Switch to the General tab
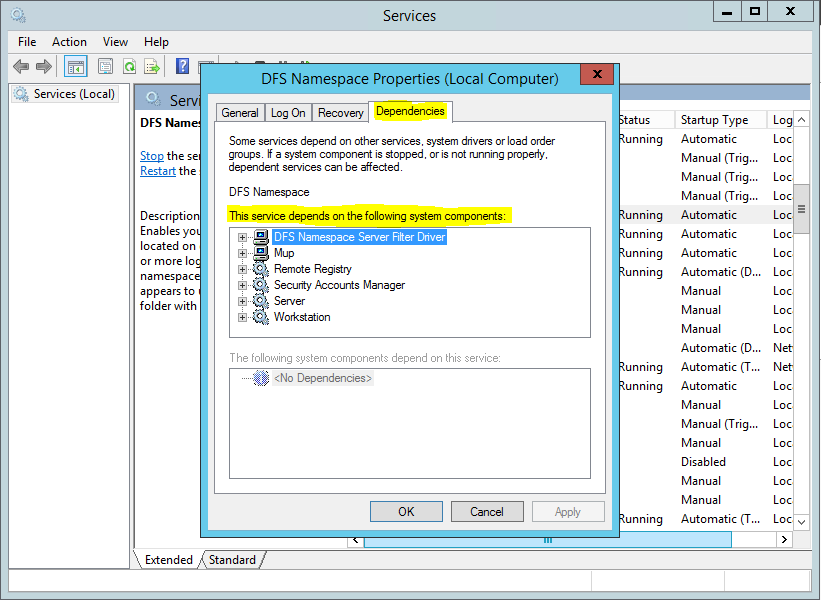Screen dimensions: 821x600 pos(240,113)
